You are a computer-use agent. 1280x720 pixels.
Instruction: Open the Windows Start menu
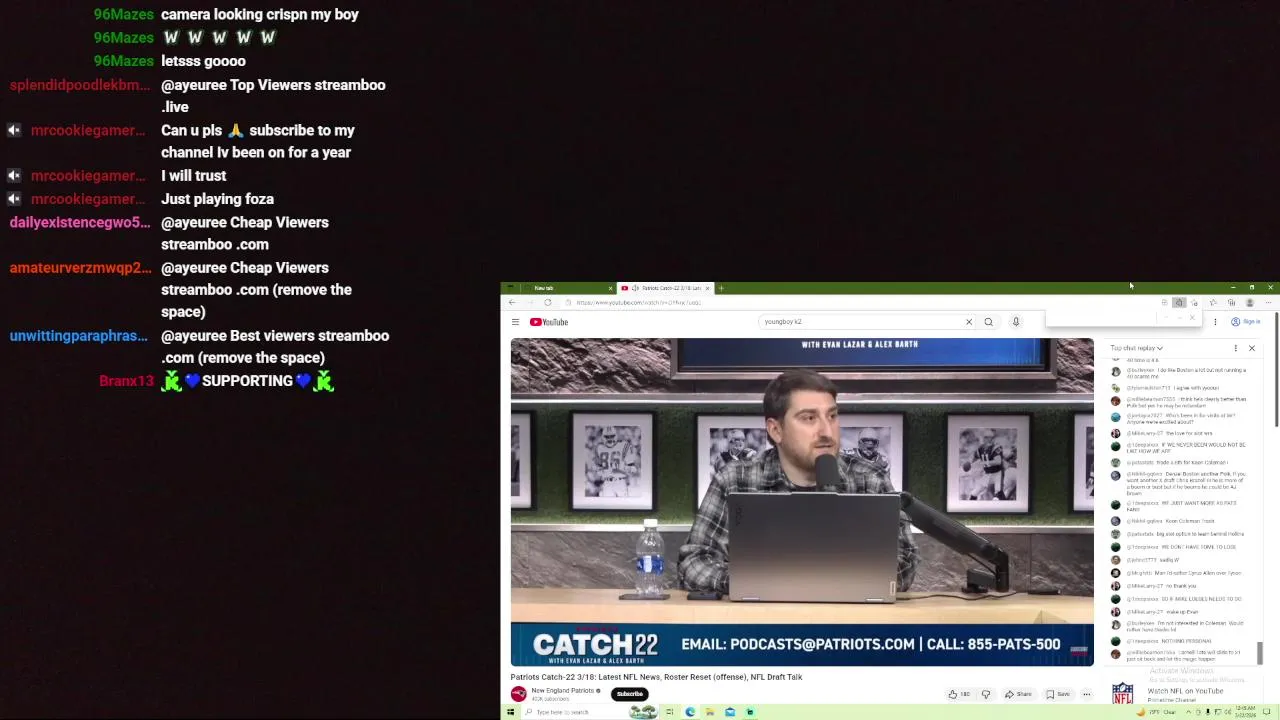[510, 712]
